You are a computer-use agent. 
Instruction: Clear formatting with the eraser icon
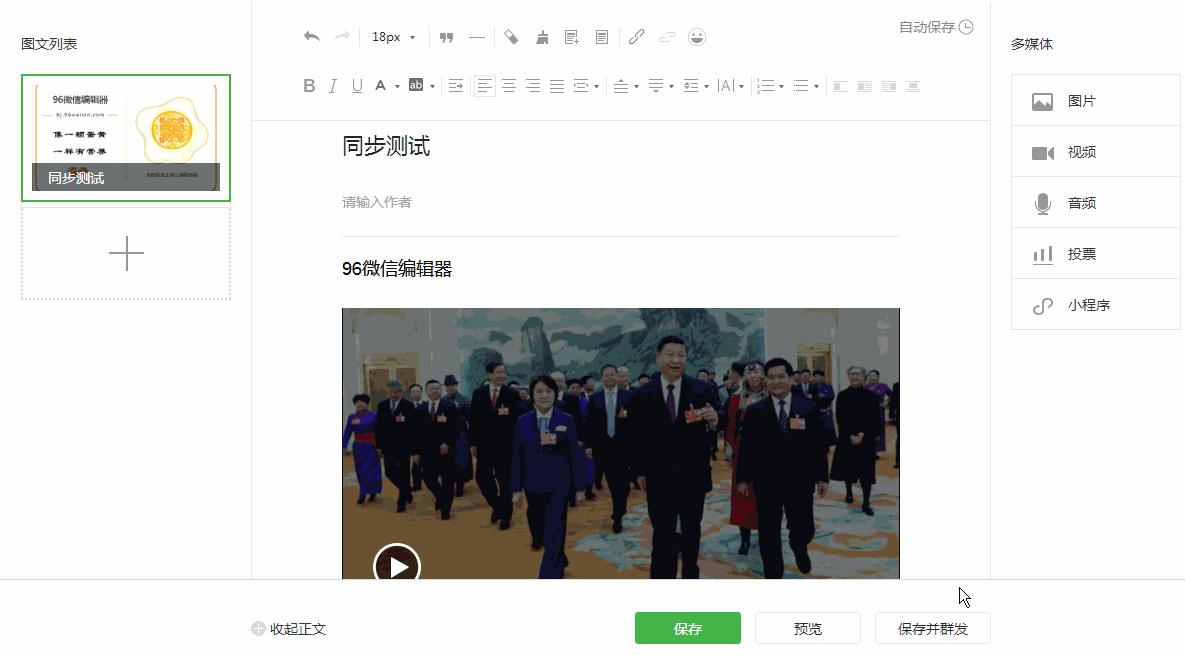pyautogui.click(x=511, y=37)
